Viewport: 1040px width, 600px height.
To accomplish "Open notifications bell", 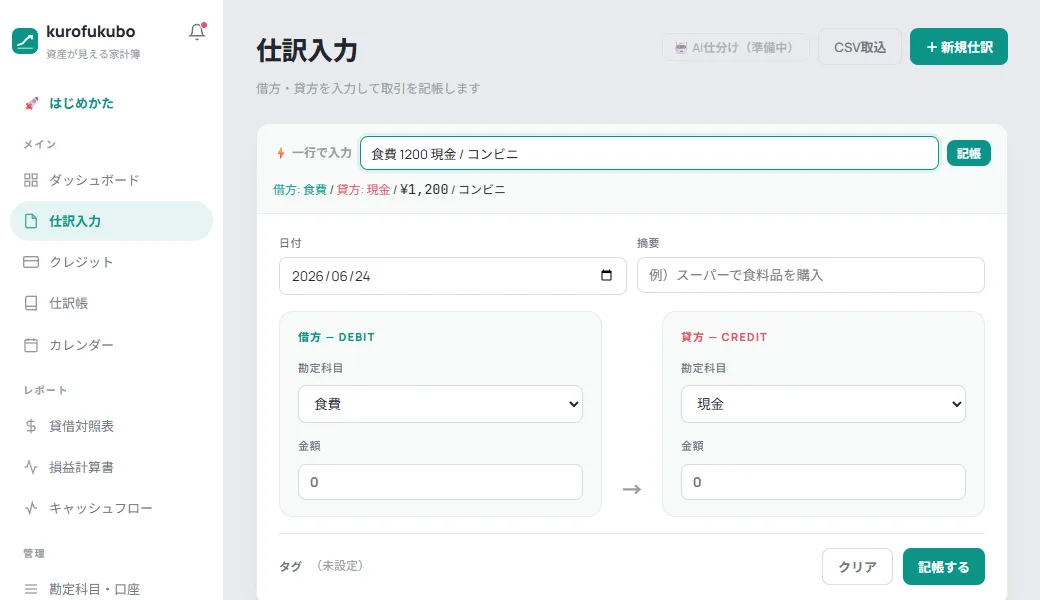I will pyautogui.click(x=197, y=31).
